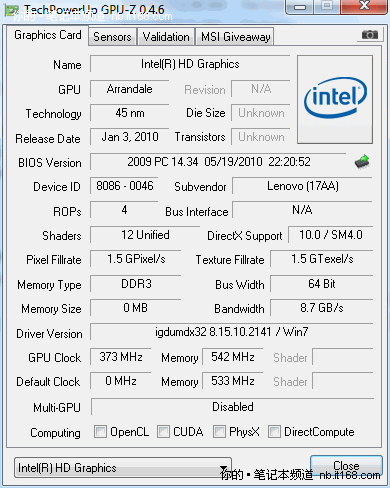This screenshot has width=390, height=488.
Task: Click the DirectX Support 10.0 / SM4.0 field
Action: [331, 235]
